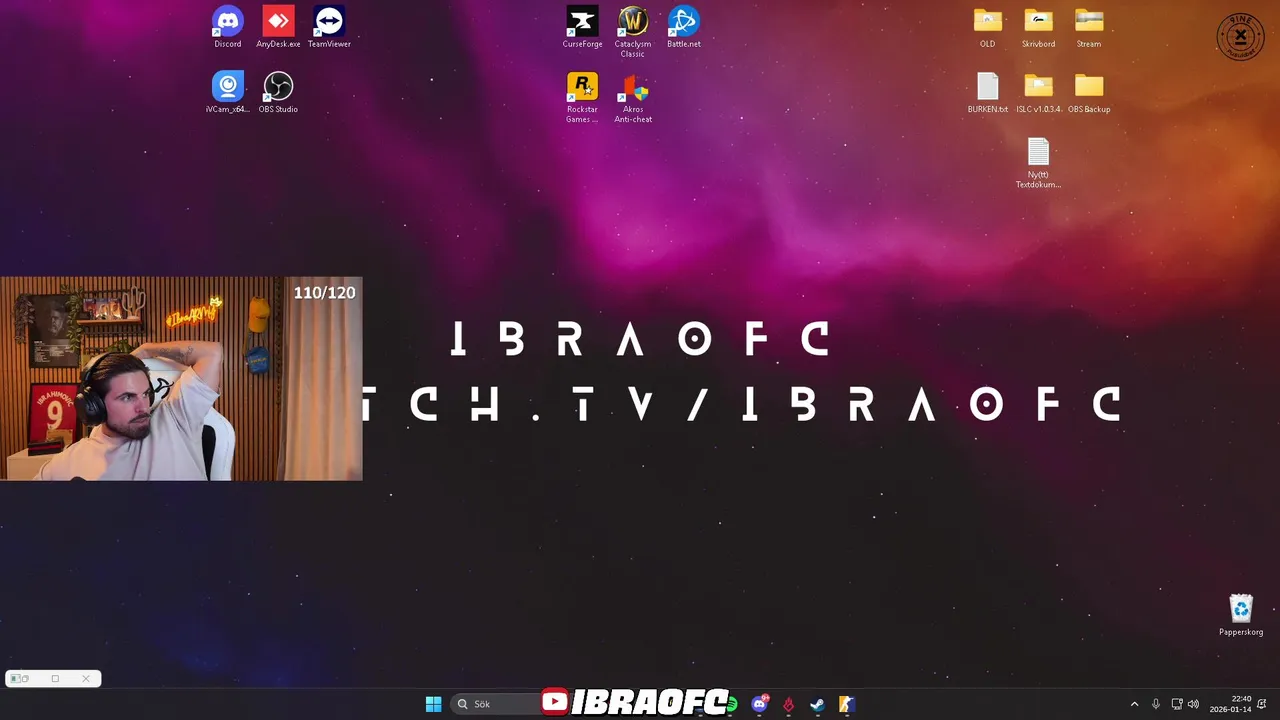Open the clock showing 22:40
Screen dimensions: 1280x720
(x=1231, y=704)
